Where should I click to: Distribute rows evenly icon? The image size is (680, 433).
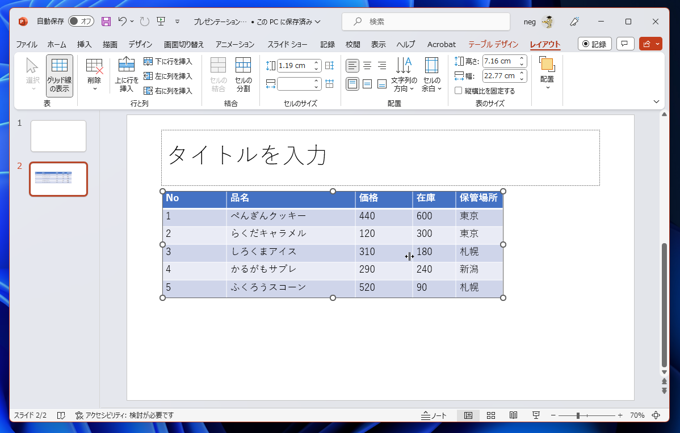coord(330,66)
